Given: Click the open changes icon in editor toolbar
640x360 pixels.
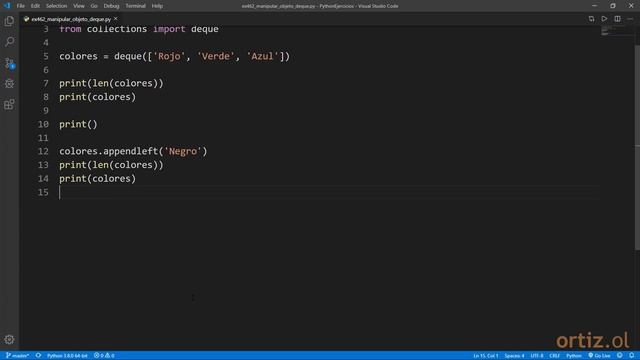Looking at the screenshot, I should click(x=591, y=19).
